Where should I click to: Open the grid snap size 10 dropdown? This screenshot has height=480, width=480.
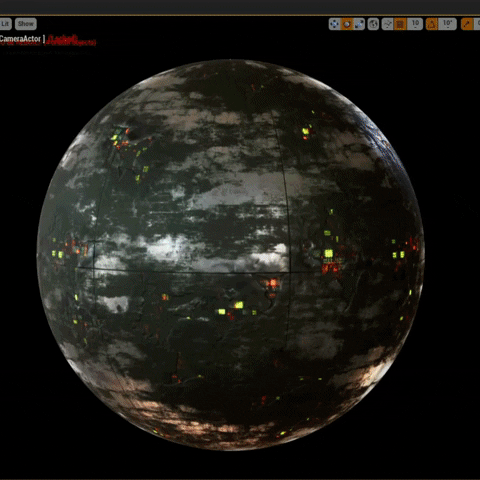click(415, 24)
